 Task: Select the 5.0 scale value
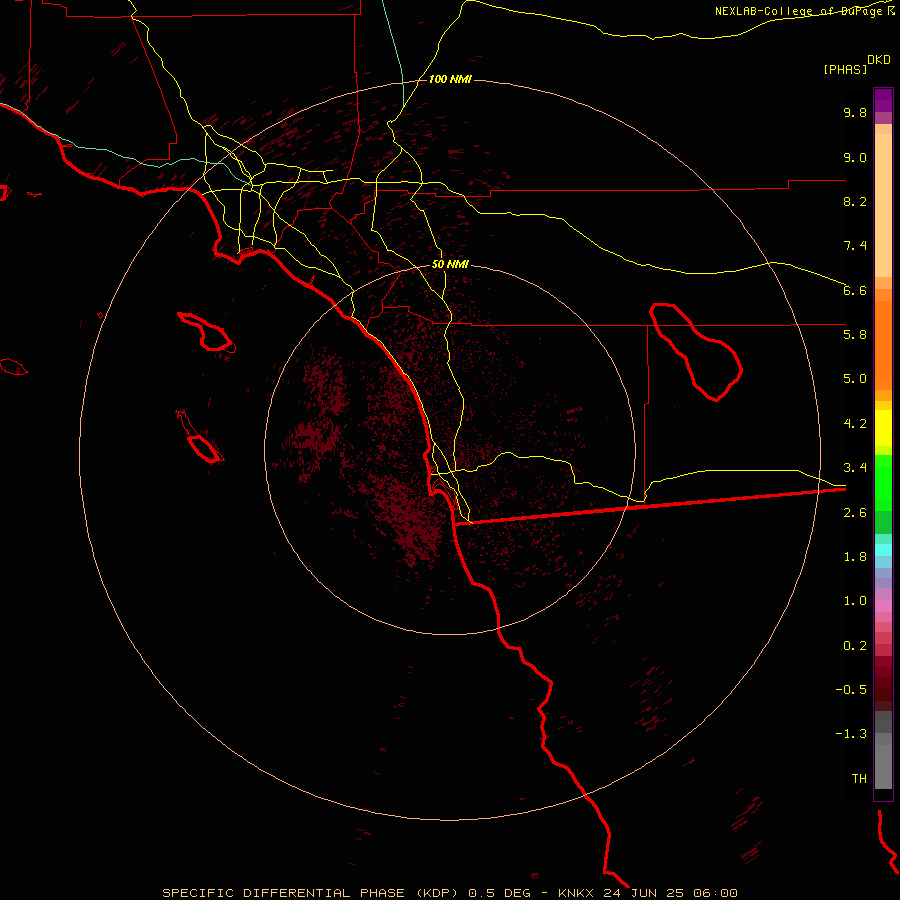(855, 379)
